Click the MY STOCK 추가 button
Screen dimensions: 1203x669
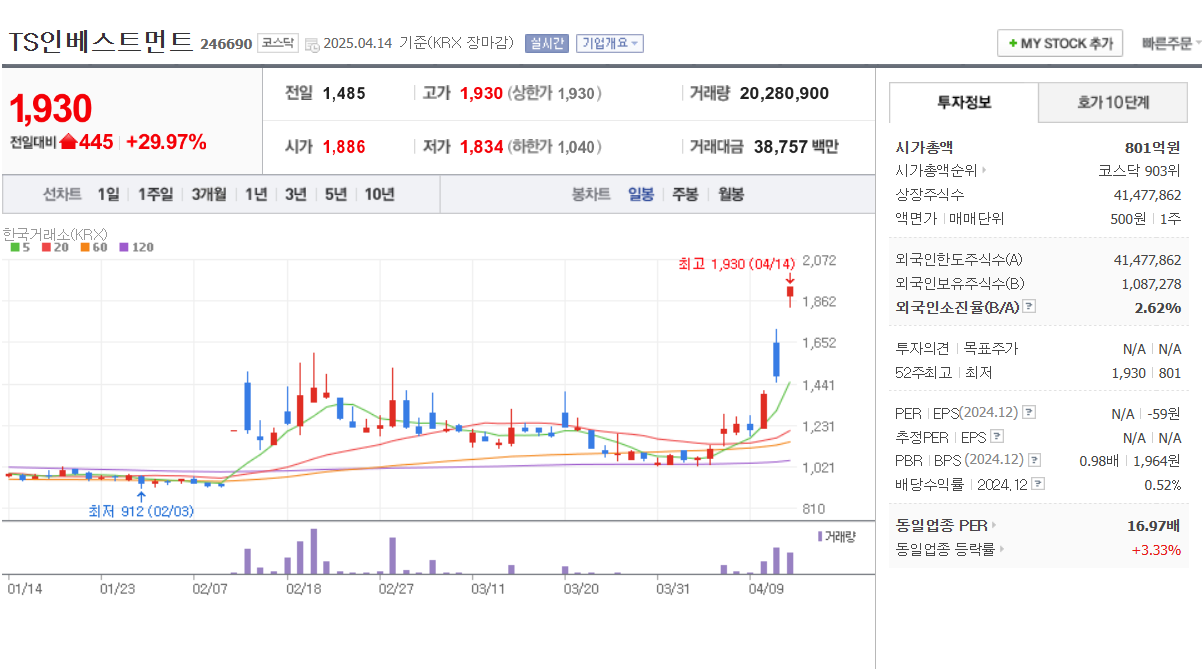pos(1060,43)
